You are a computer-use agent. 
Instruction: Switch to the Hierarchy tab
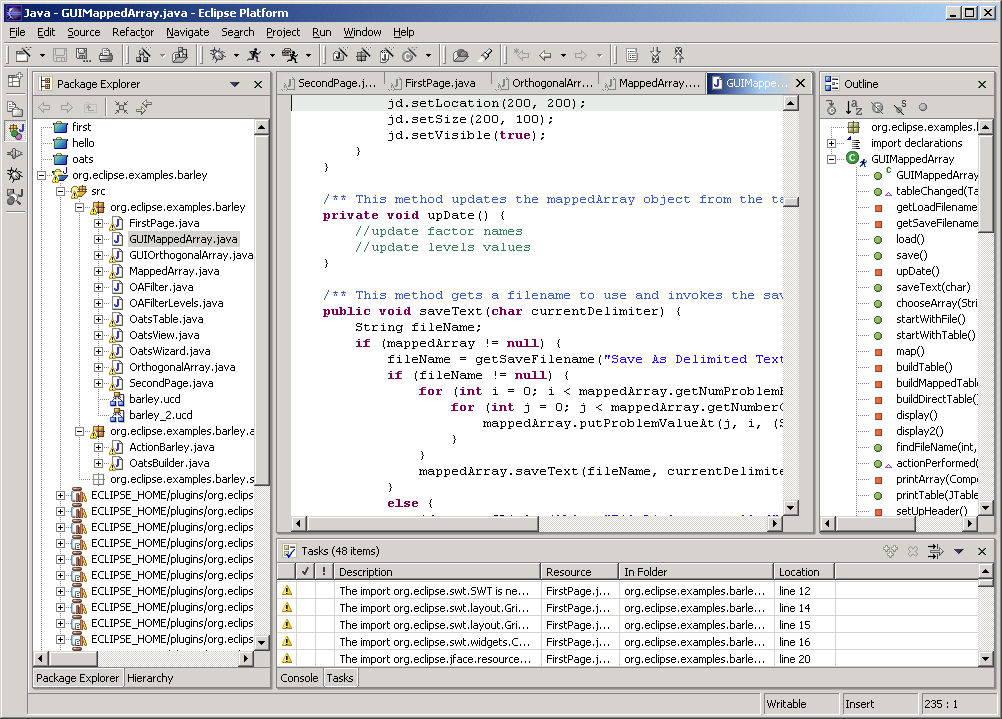(150, 678)
